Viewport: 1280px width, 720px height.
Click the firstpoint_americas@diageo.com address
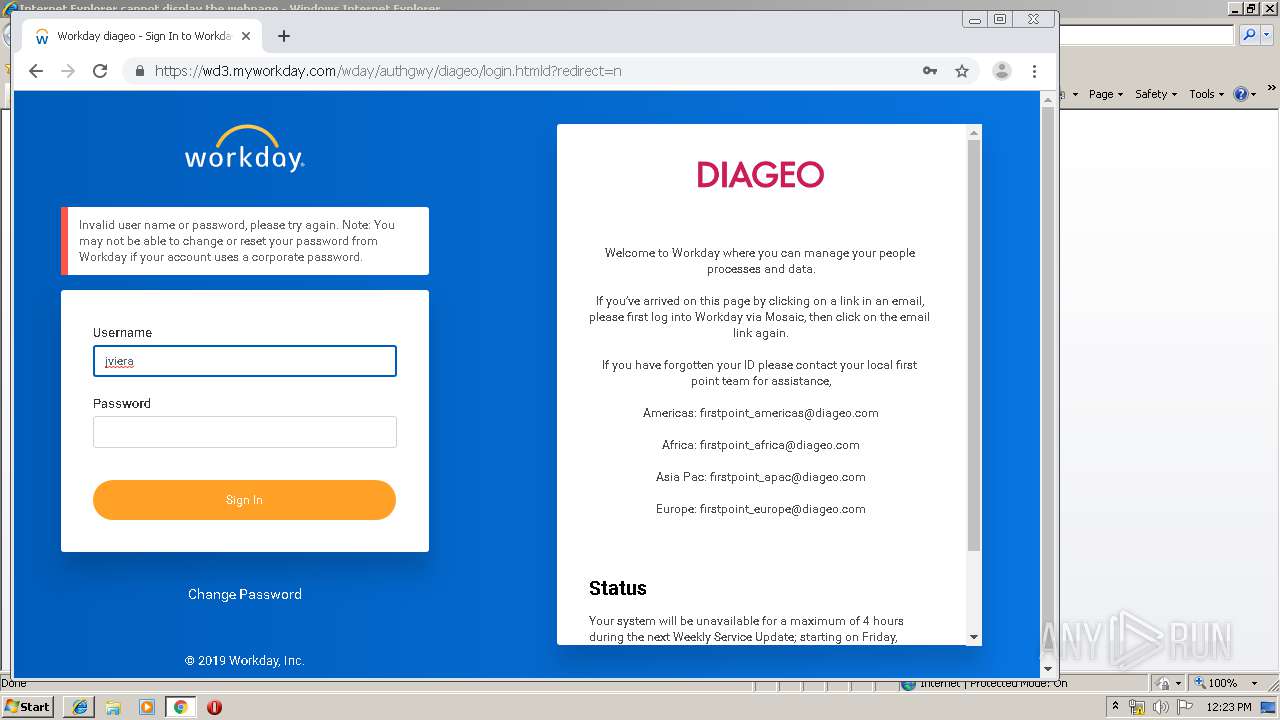[789, 413]
